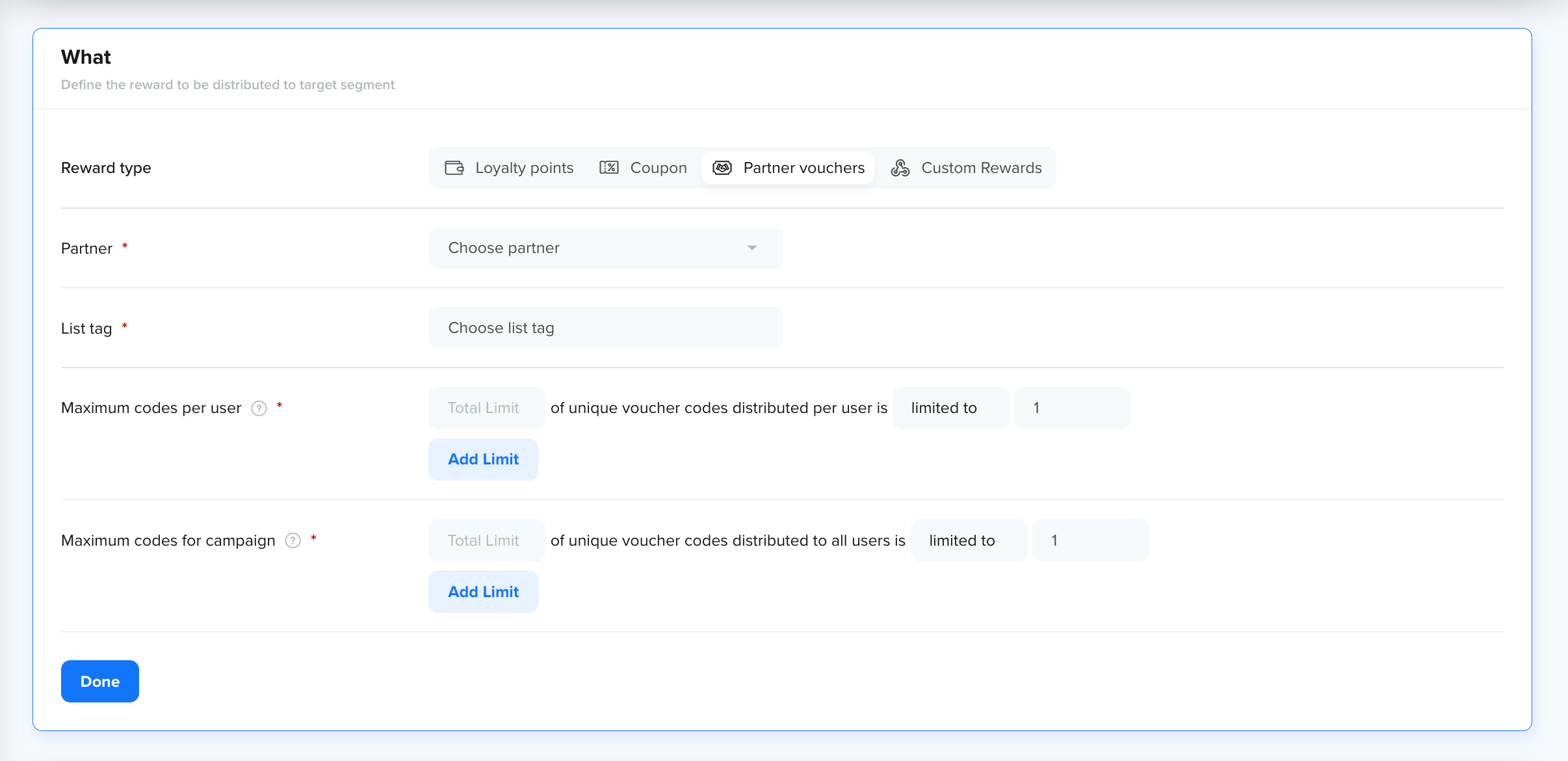The width and height of the screenshot is (1568, 761).
Task: Click the Loyalty points wallet icon
Action: tap(454, 168)
